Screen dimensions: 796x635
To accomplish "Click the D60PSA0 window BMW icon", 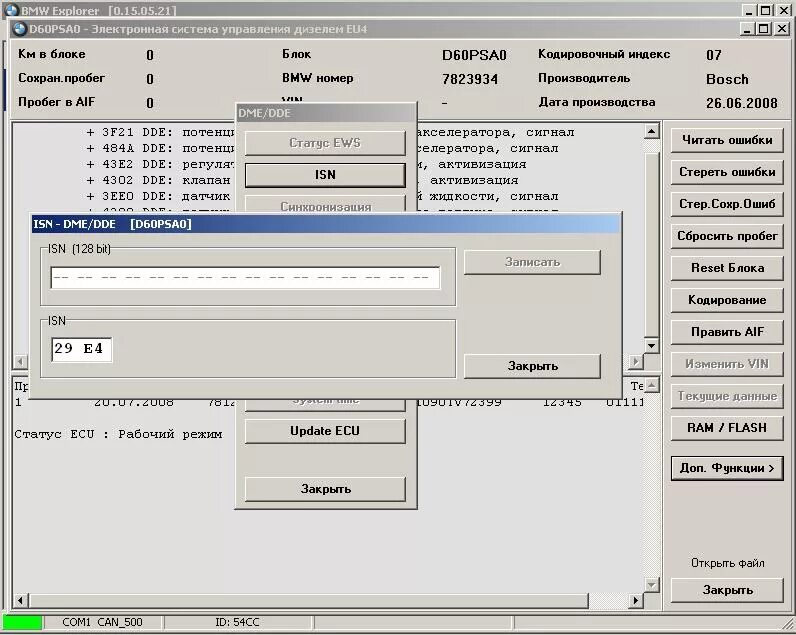I will pos(20,29).
